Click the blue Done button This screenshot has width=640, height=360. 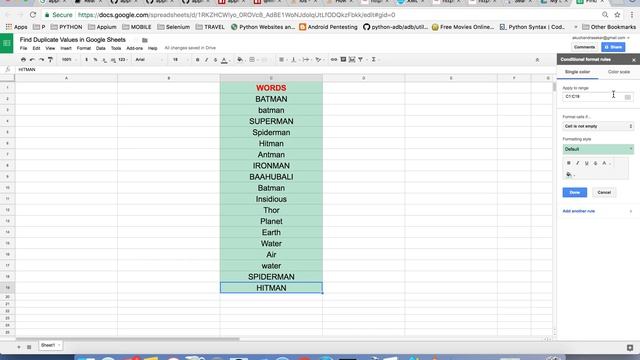coord(575,192)
